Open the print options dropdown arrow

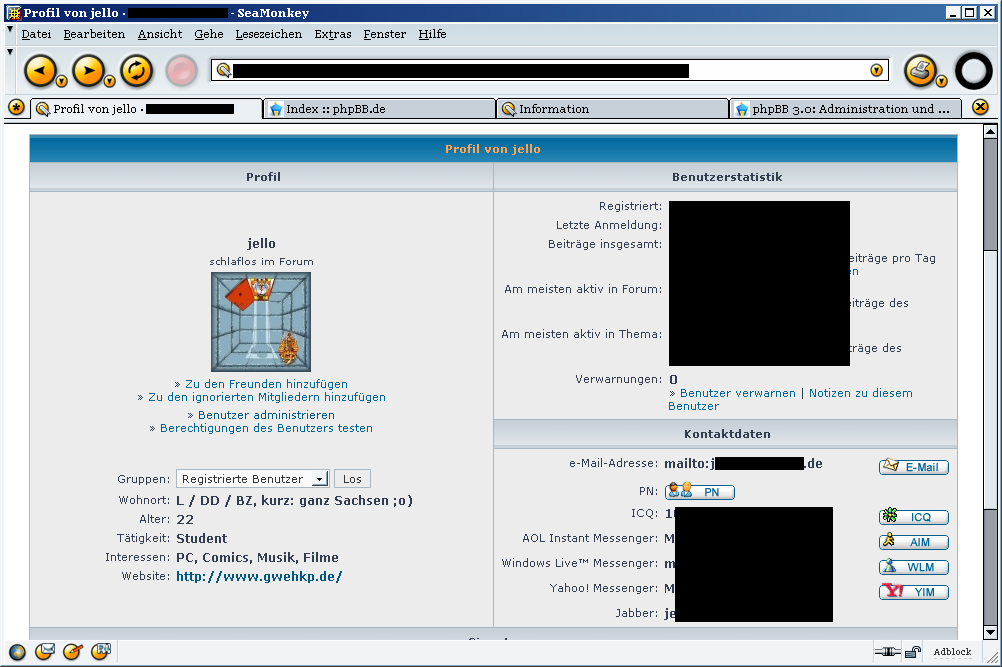pyautogui.click(x=941, y=81)
